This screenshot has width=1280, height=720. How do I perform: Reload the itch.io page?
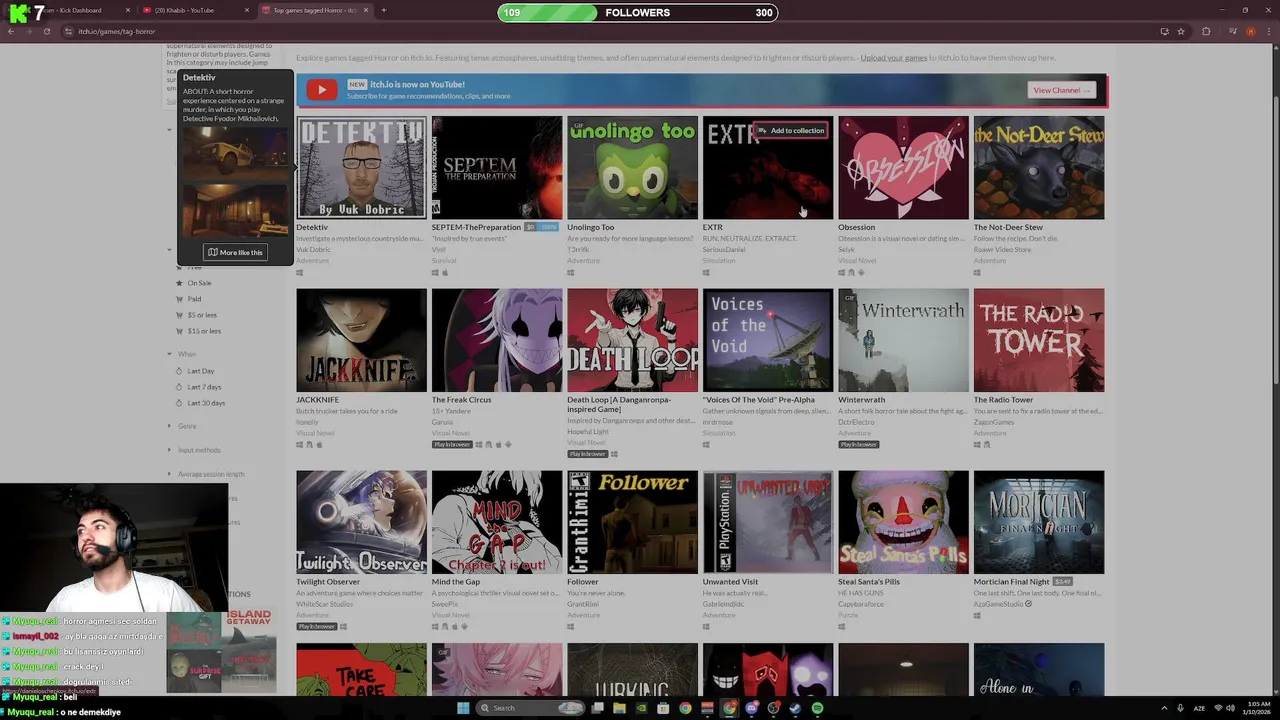(x=46, y=31)
